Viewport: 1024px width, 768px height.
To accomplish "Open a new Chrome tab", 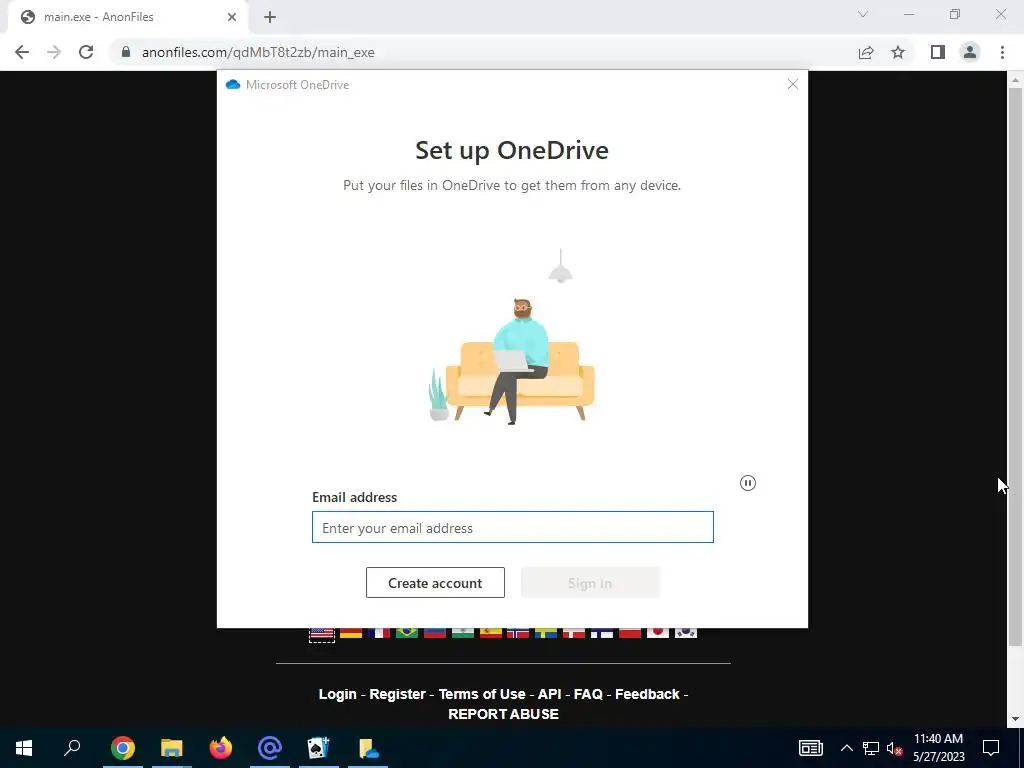I will point(270,17).
